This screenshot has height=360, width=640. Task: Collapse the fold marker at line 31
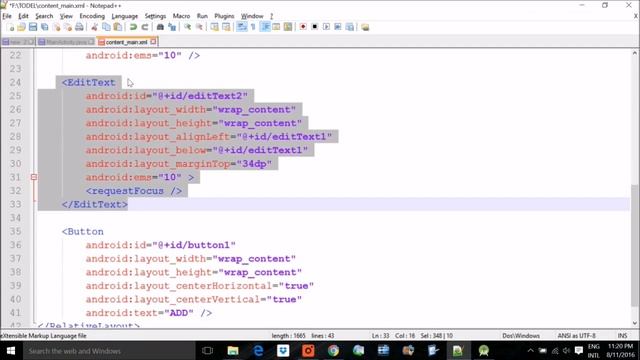(x=34, y=177)
